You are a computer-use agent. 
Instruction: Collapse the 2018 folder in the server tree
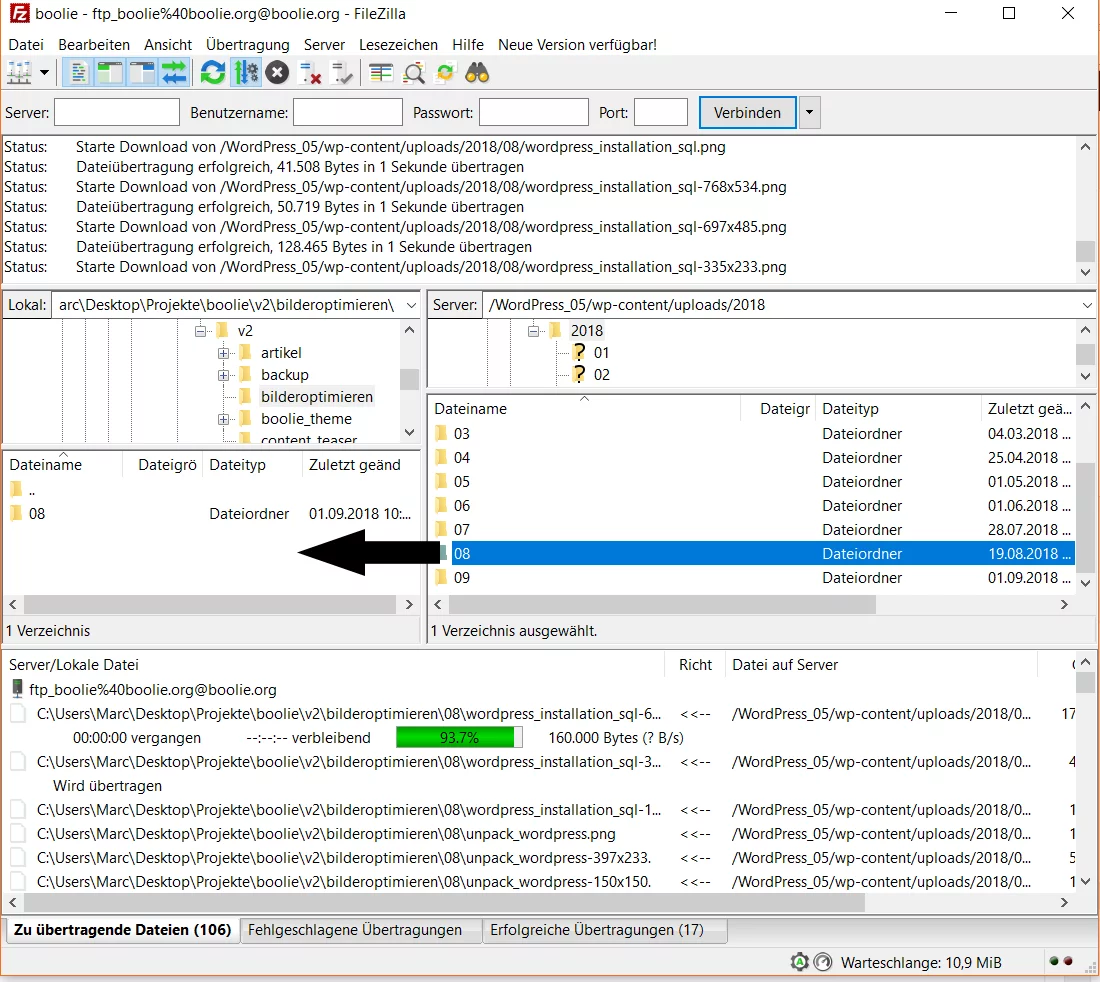point(534,330)
